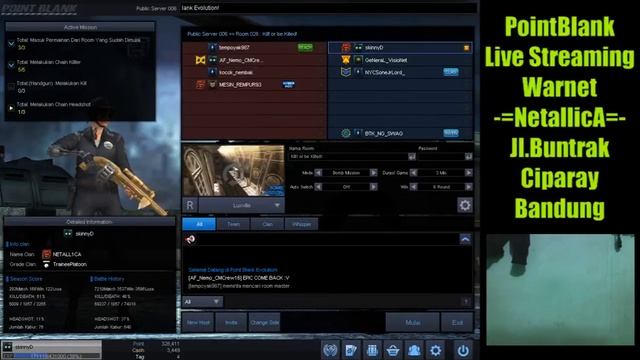
Task: Click the megaphone icon in chat
Action: coord(190,239)
